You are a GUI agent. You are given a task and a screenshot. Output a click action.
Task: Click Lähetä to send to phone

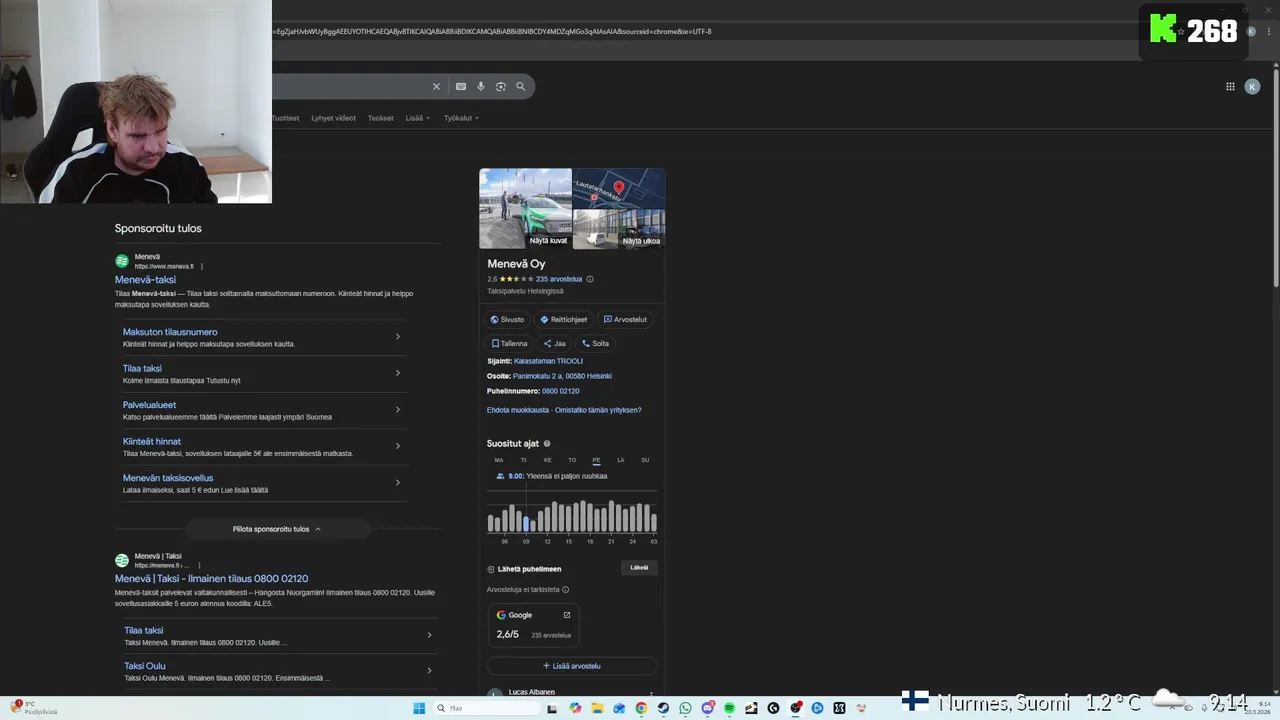tap(639, 568)
